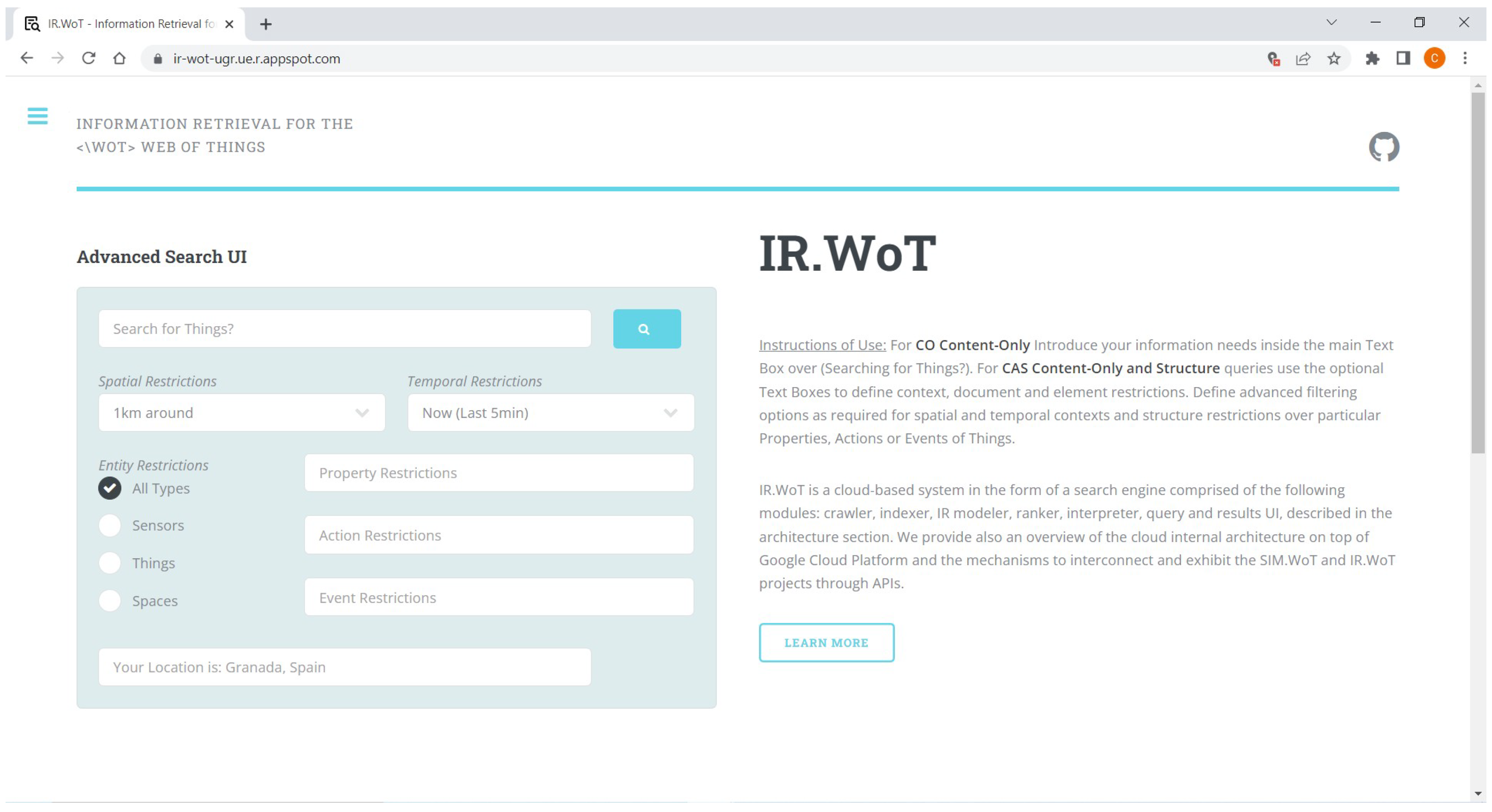Go to browser home icon
Image resolution: width=1492 pixels, height=812 pixels.
pyautogui.click(x=120, y=59)
